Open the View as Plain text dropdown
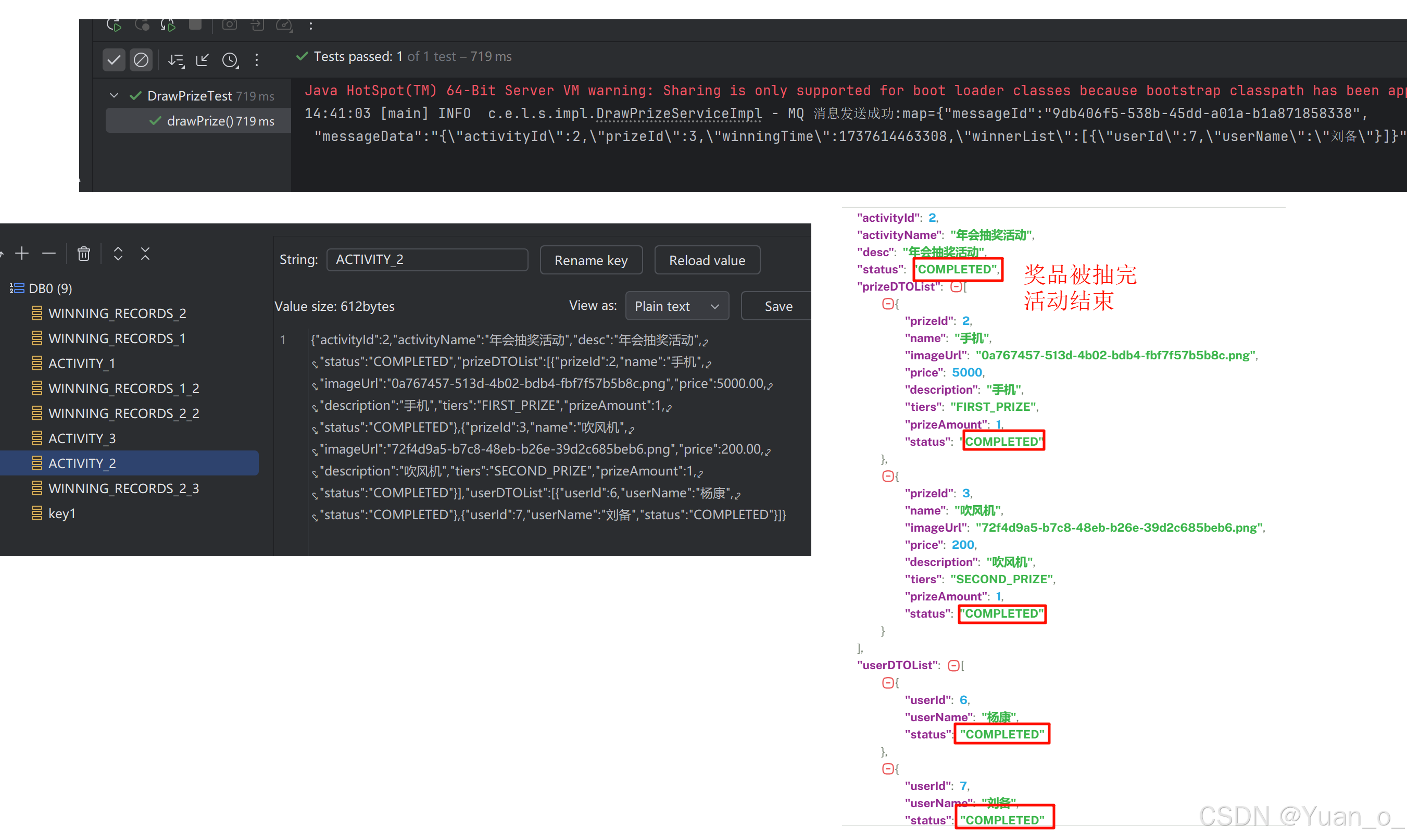This screenshot has height=840, width=1407. (x=677, y=306)
